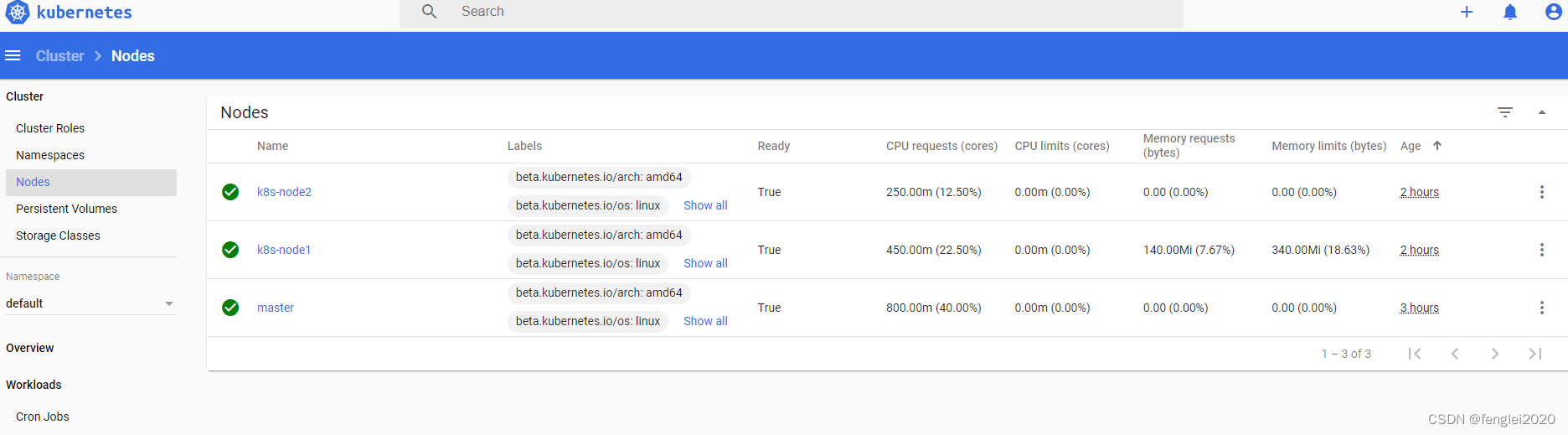Click the 340.00Mi (18.63%) memory limits value

tap(1320, 250)
